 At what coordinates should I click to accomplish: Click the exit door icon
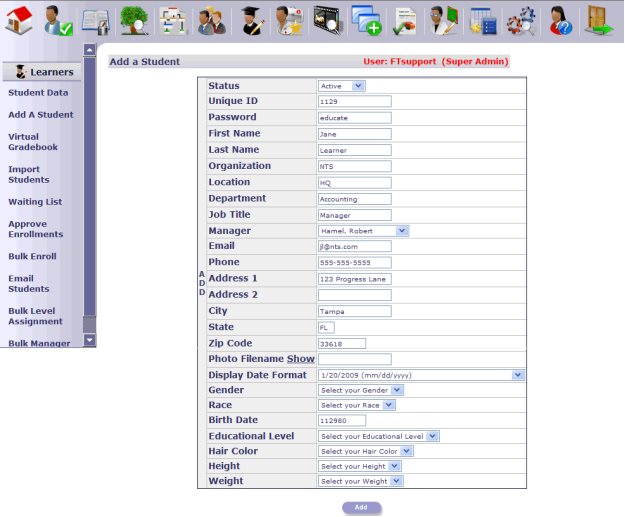click(x=599, y=20)
